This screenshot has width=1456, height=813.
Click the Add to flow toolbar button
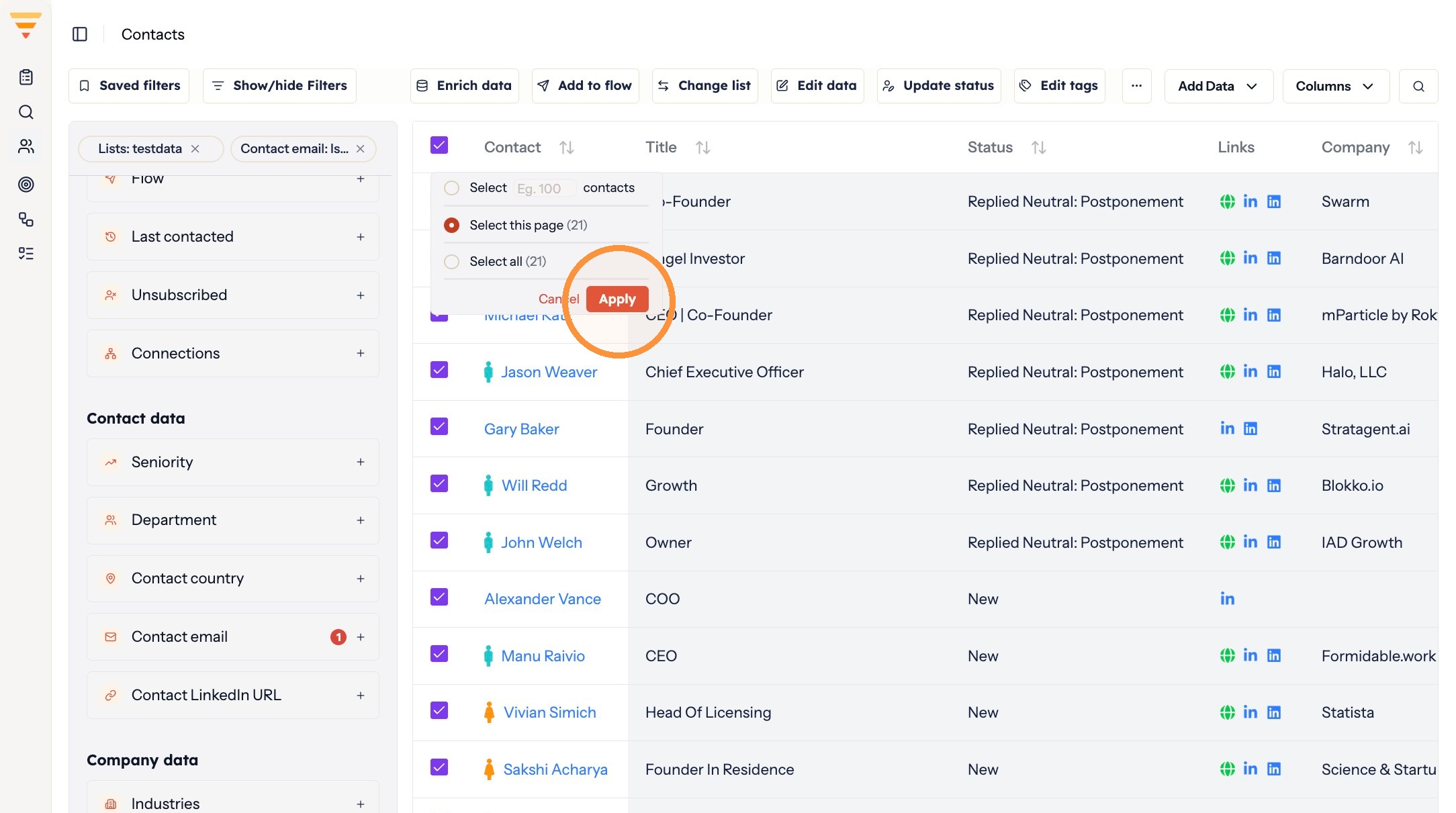(x=586, y=86)
